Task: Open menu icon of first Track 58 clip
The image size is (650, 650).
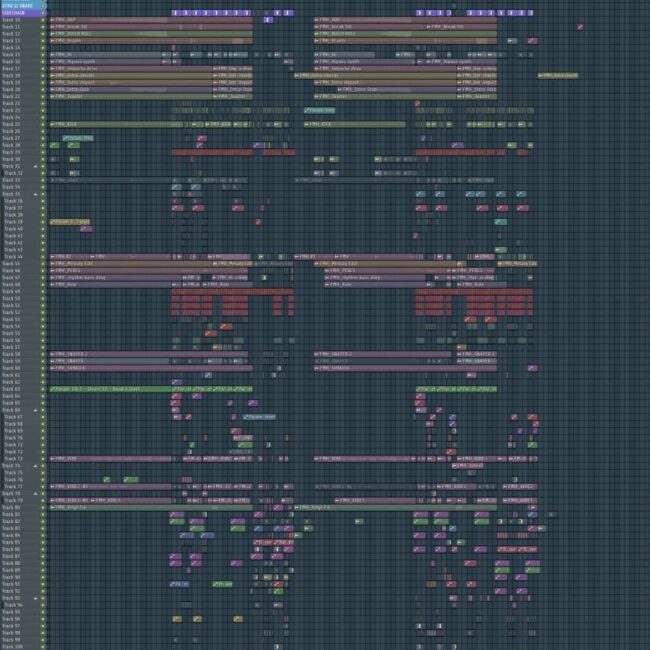Action: point(53,354)
